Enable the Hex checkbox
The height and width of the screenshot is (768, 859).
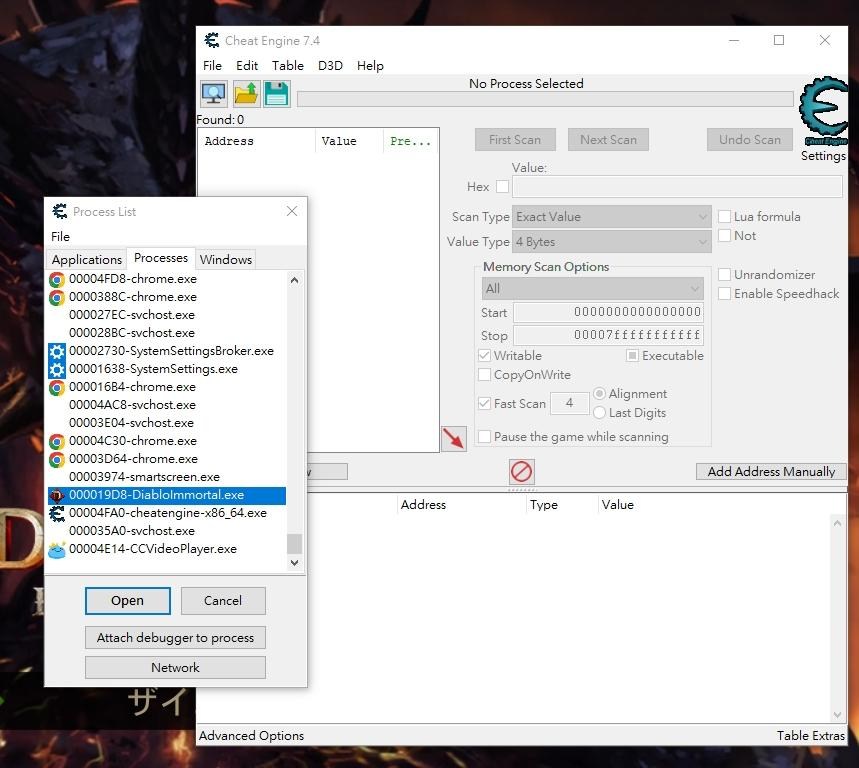tap(502, 187)
